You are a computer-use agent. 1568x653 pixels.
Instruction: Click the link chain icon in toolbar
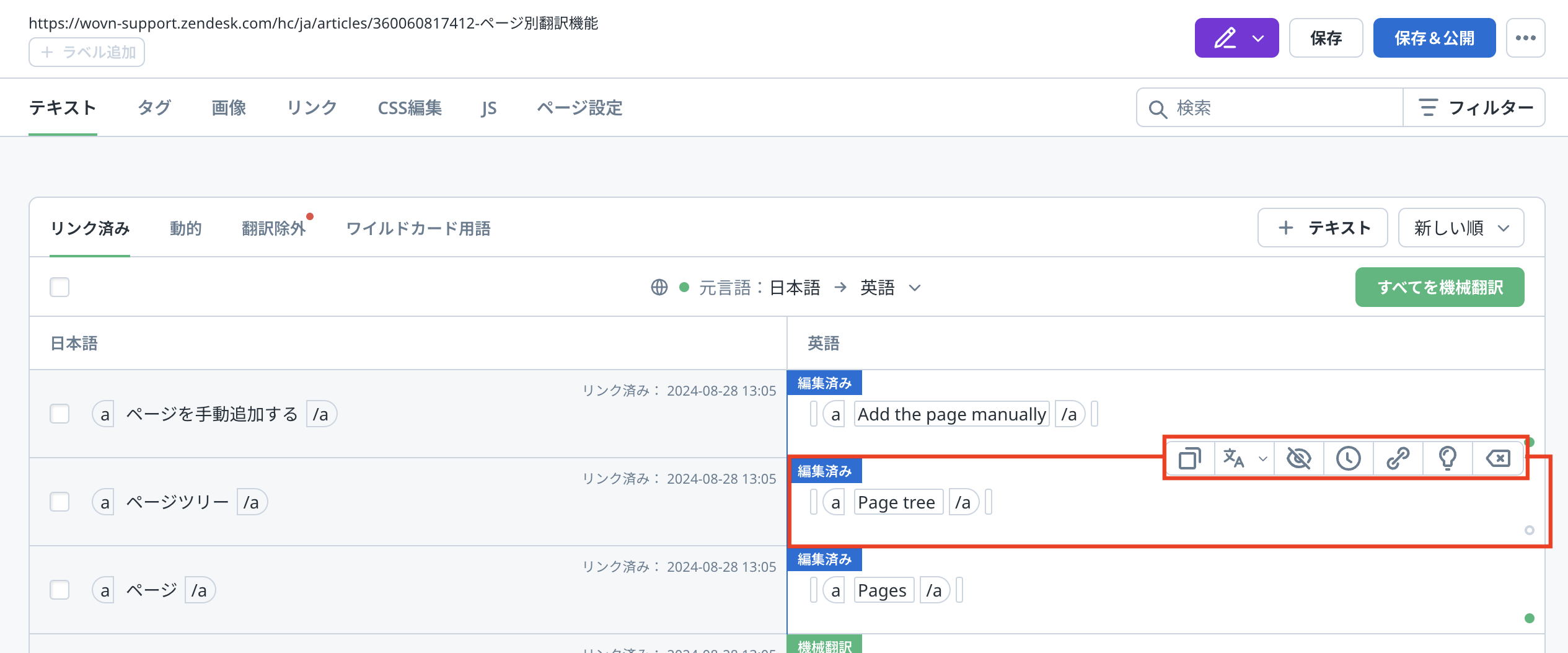pos(1398,458)
